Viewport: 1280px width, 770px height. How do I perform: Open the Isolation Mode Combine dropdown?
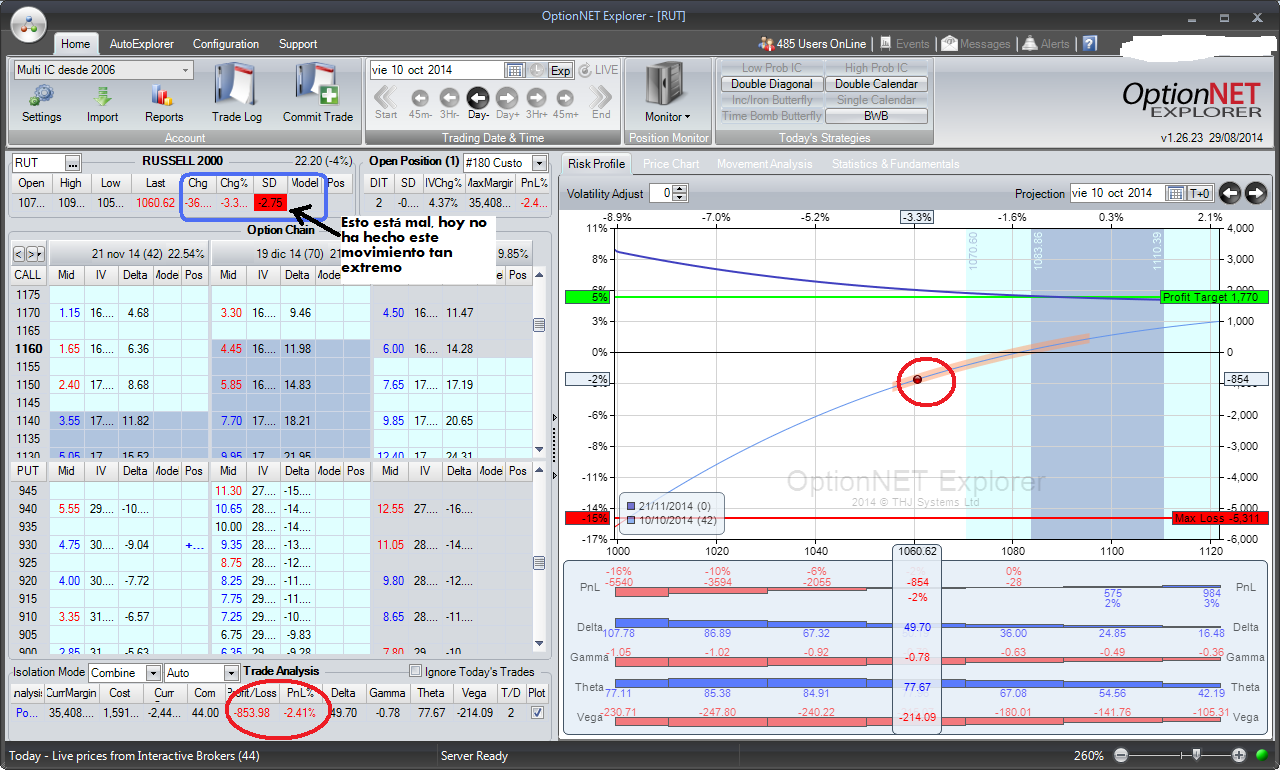tap(153, 673)
